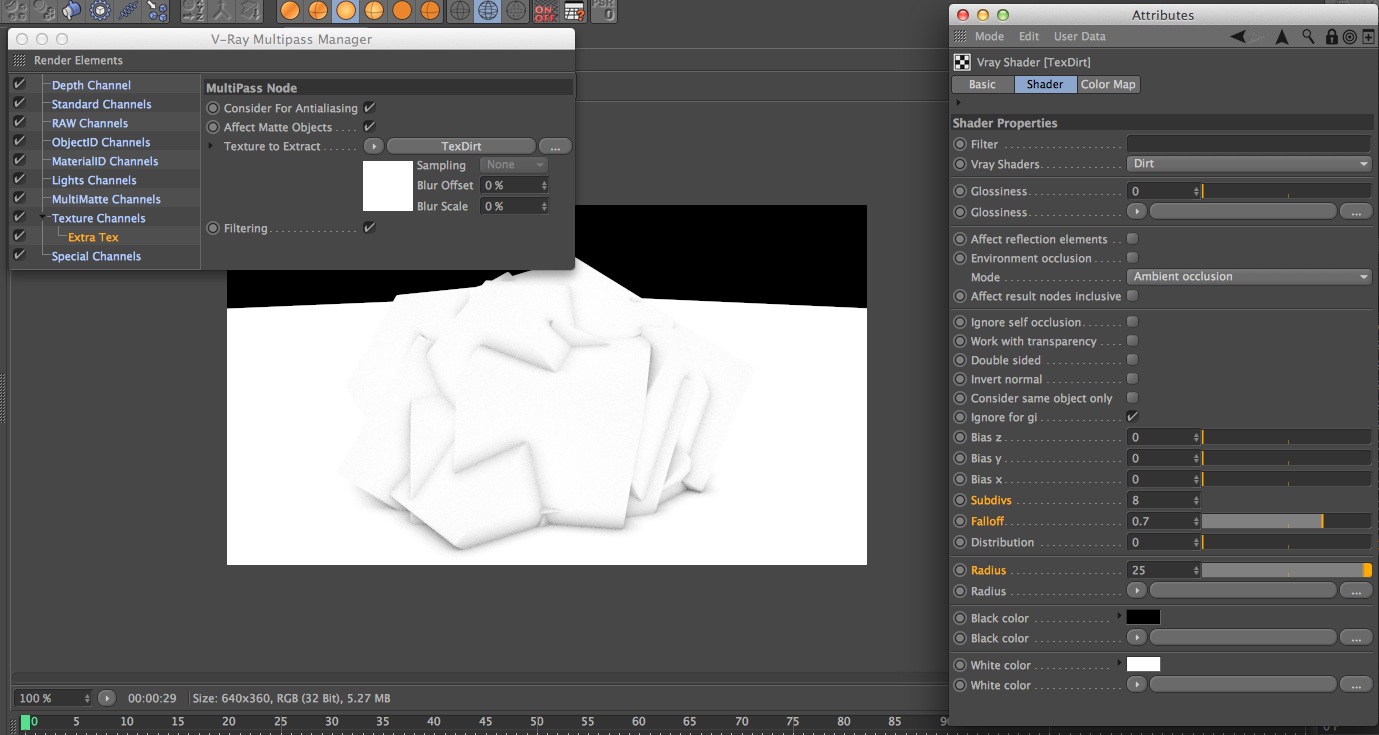Click the cube-in-gear icon in the top toolbar

(x=100, y=11)
